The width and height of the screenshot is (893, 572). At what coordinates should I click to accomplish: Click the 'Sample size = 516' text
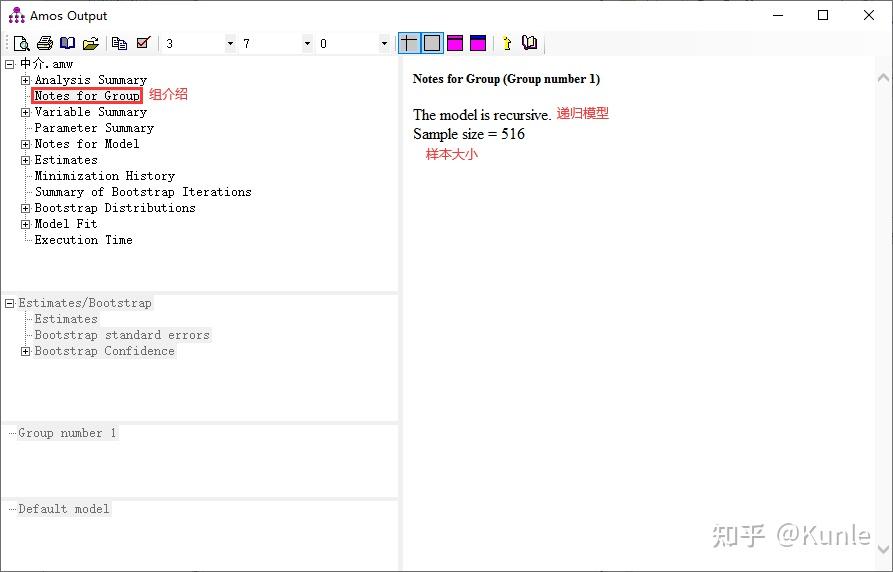tap(469, 134)
